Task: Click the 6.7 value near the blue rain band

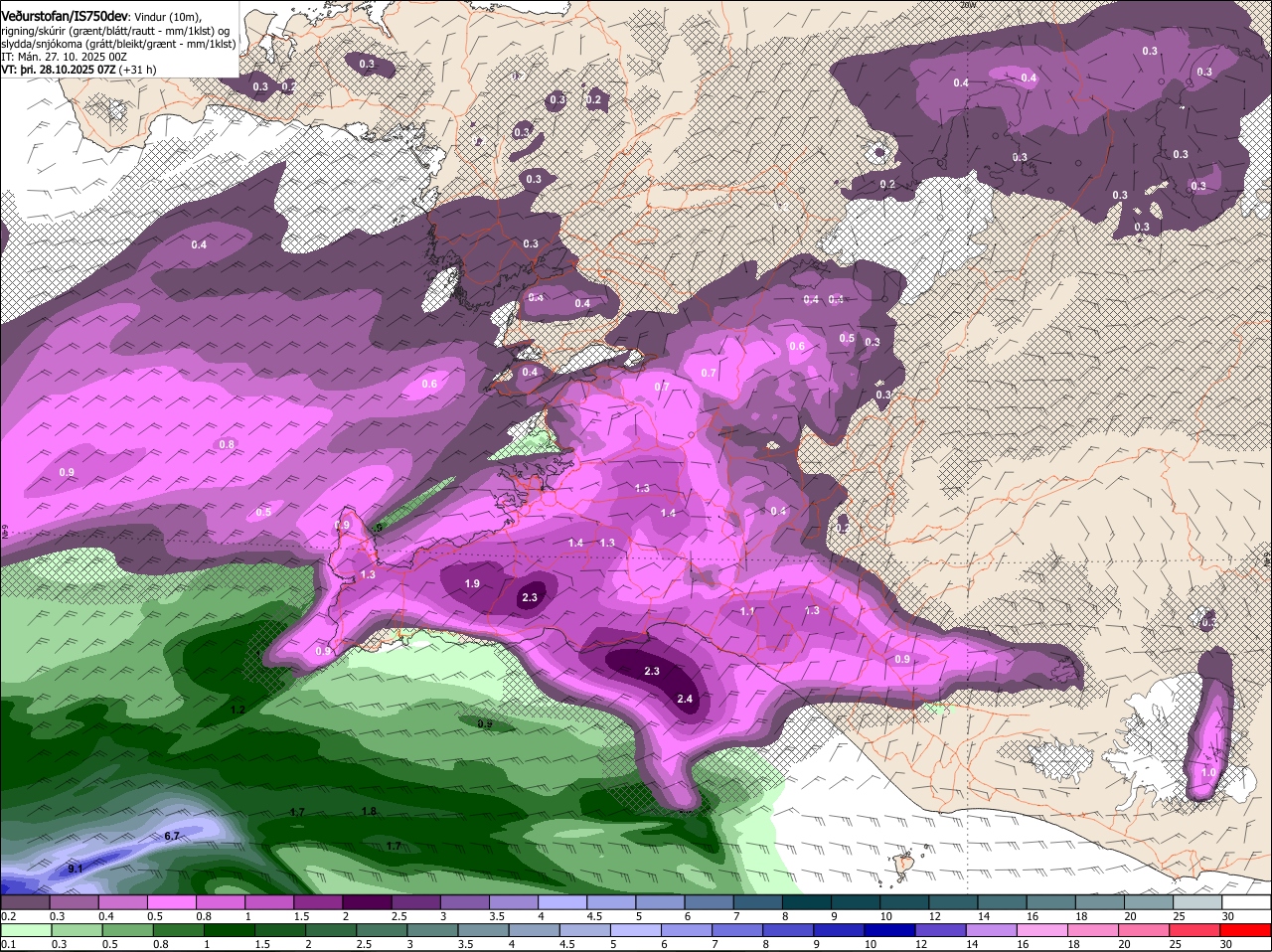Action: [171, 836]
